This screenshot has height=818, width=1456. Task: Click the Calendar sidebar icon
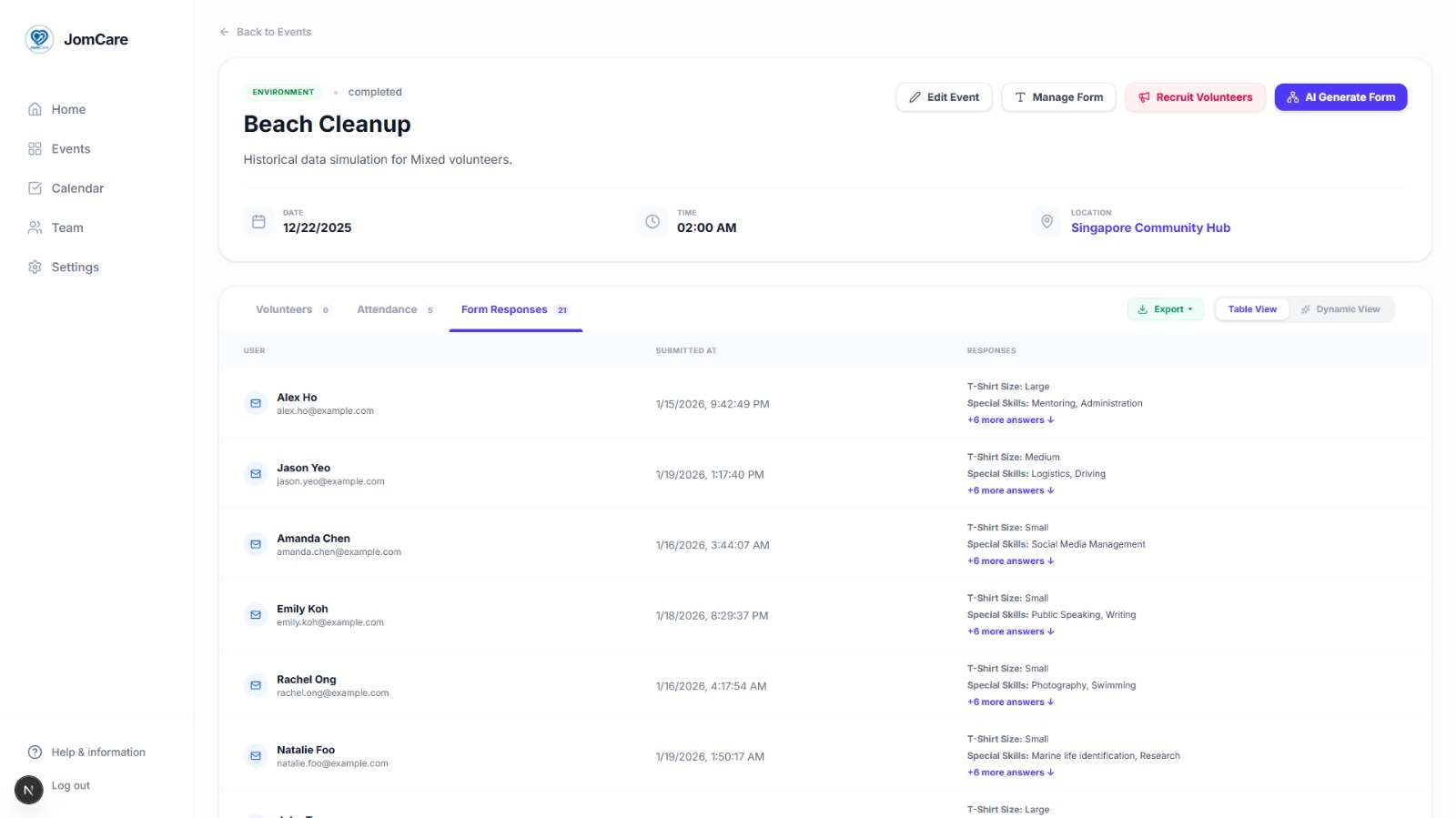(35, 188)
